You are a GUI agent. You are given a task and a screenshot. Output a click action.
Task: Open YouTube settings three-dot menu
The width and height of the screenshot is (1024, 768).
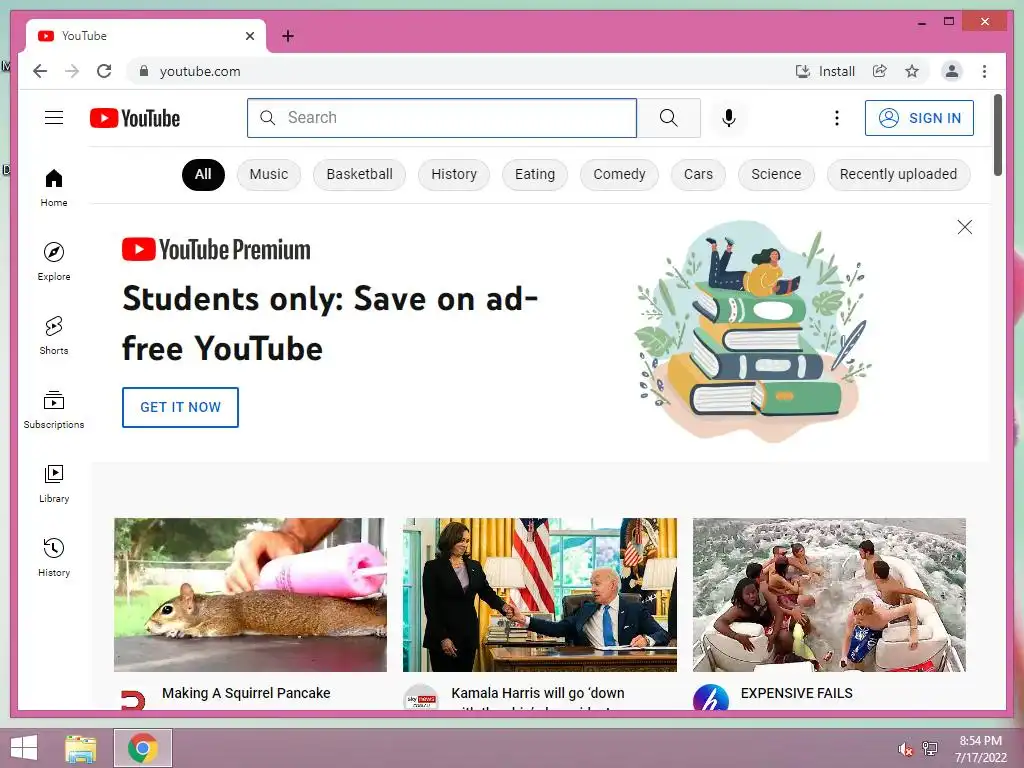[x=837, y=118]
